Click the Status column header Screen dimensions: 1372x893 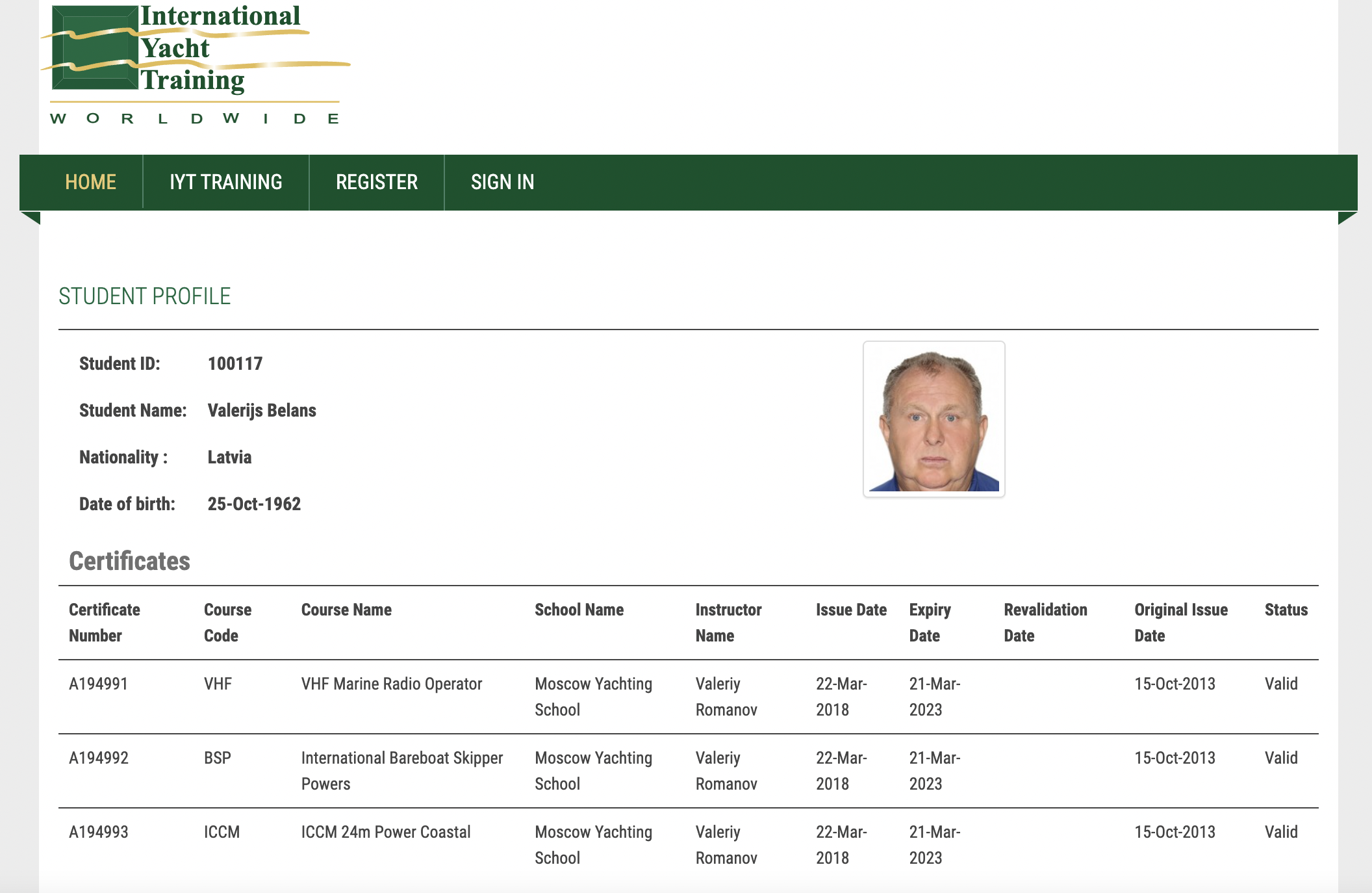point(1286,610)
